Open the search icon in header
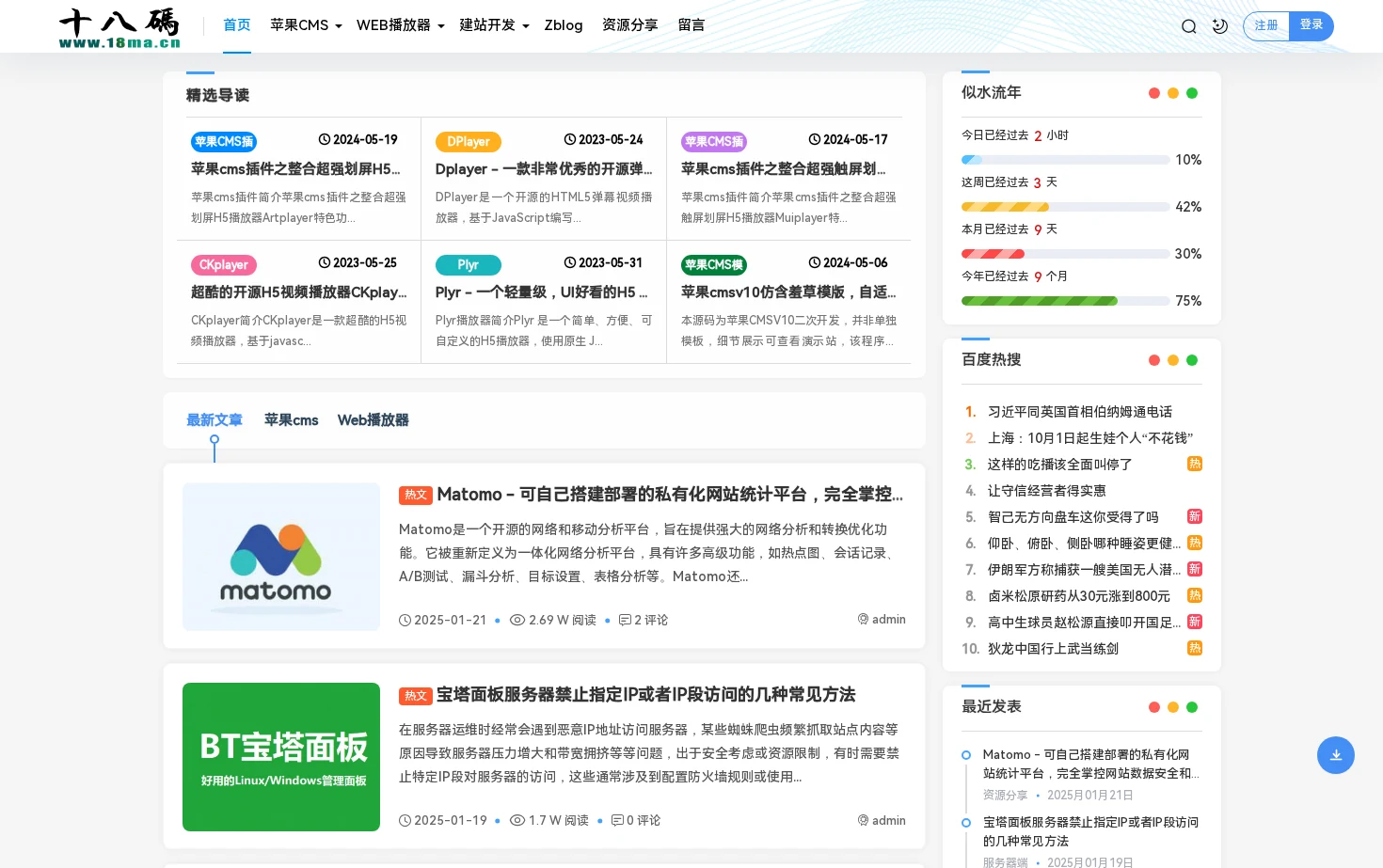 1189,26
